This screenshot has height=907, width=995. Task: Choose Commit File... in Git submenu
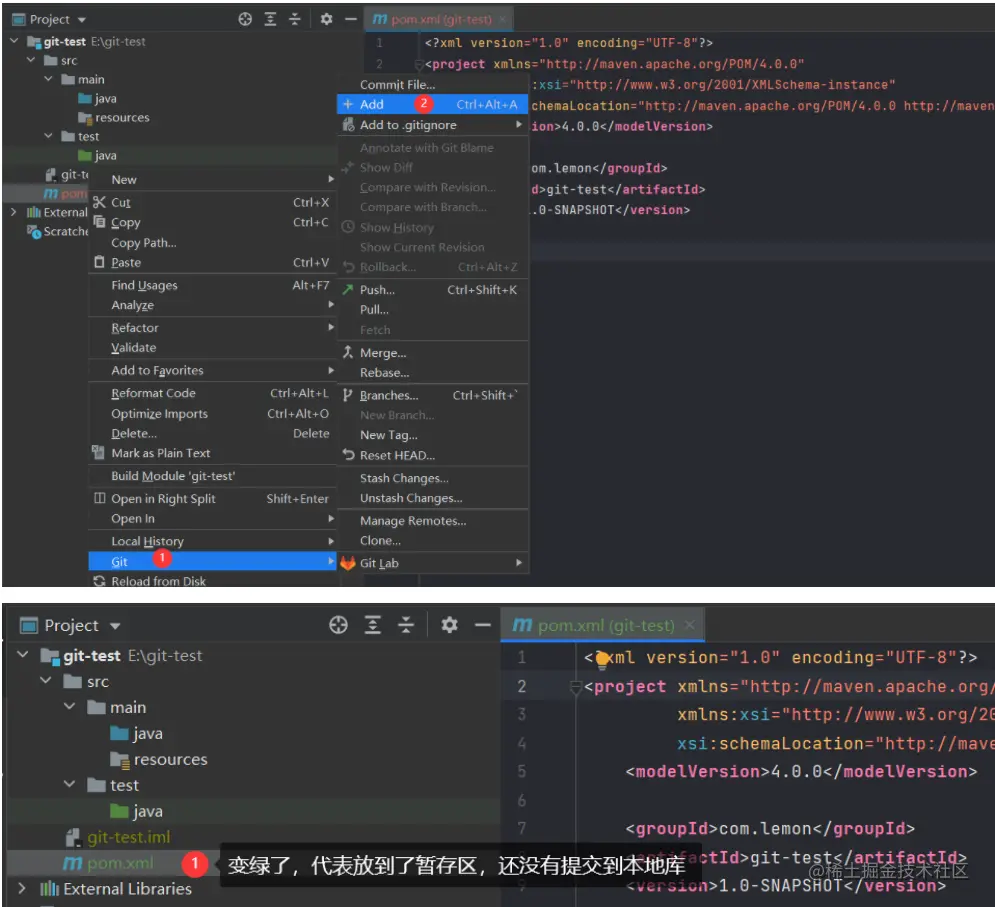pyautogui.click(x=433, y=84)
